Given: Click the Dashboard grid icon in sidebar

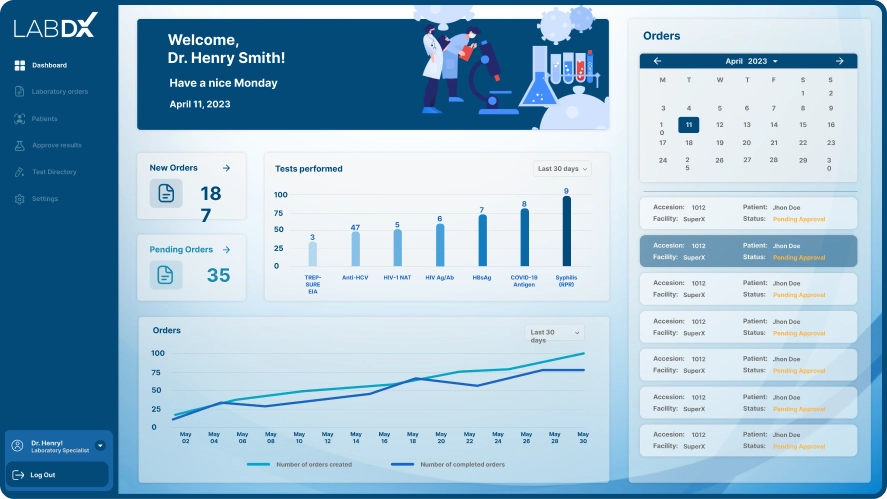Looking at the screenshot, I should [20, 66].
